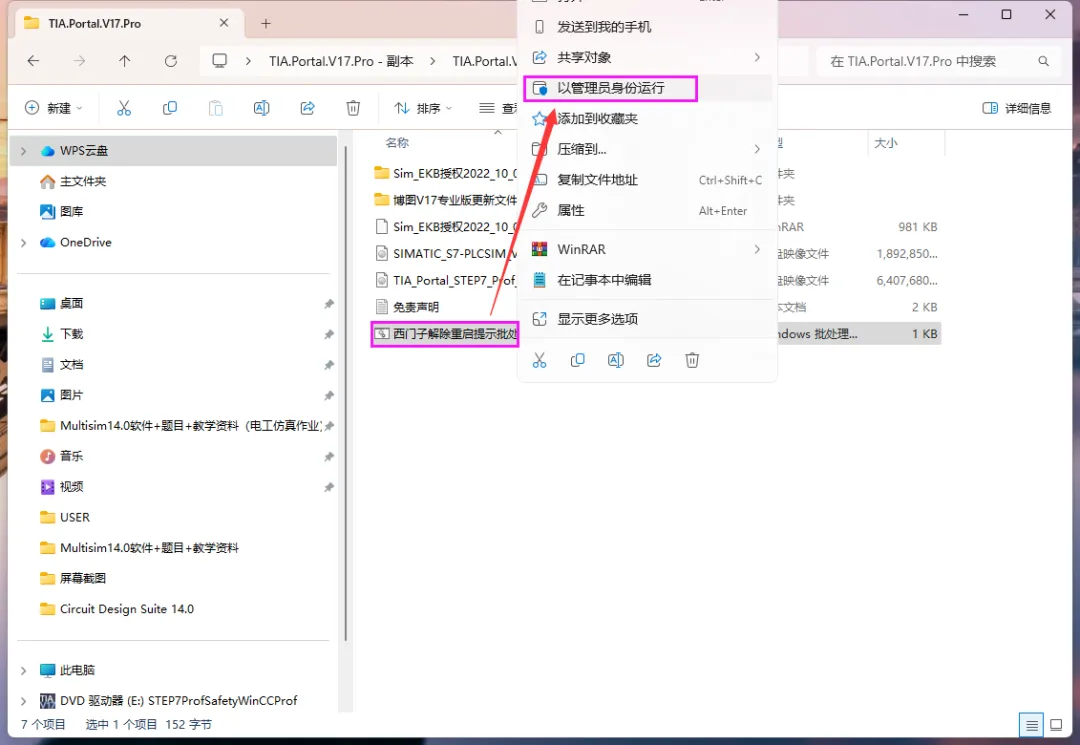Open 图片 in the sidebar
Screen dimensions: 1080x745
click(62, 395)
